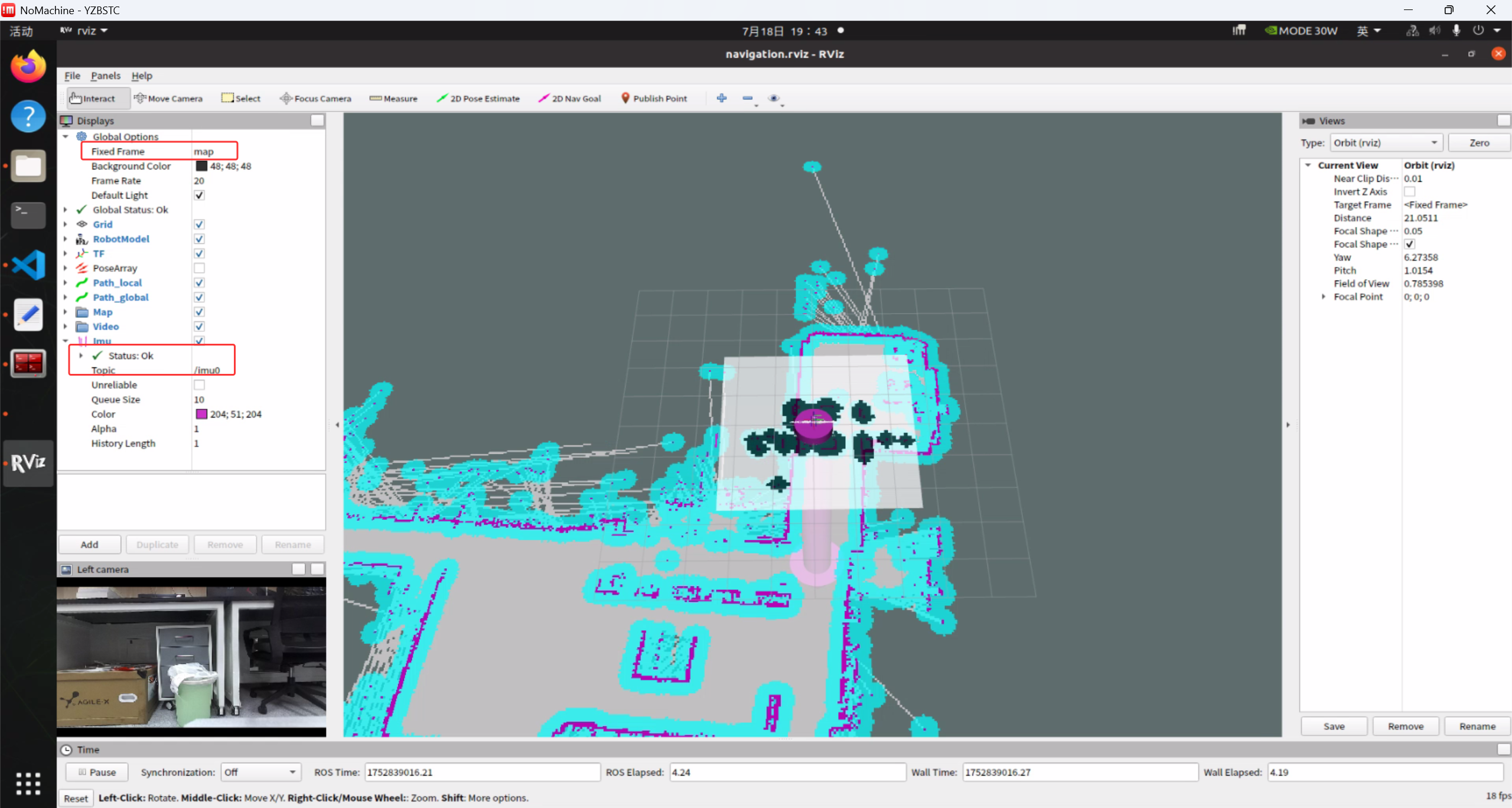The image size is (1512, 808).
Task: Select the 2D Pose Estimate tool
Action: coord(478,99)
